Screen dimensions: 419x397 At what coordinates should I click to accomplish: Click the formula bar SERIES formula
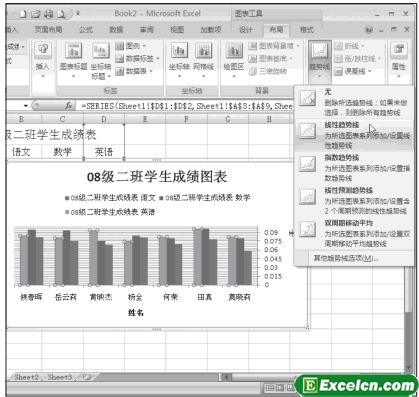pos(187,106)
